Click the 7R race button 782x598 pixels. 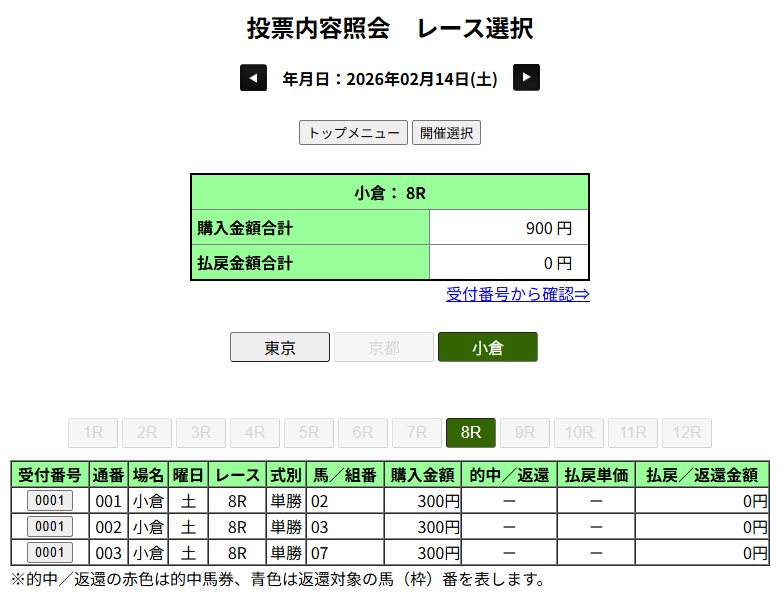click(x=417, y=433)
